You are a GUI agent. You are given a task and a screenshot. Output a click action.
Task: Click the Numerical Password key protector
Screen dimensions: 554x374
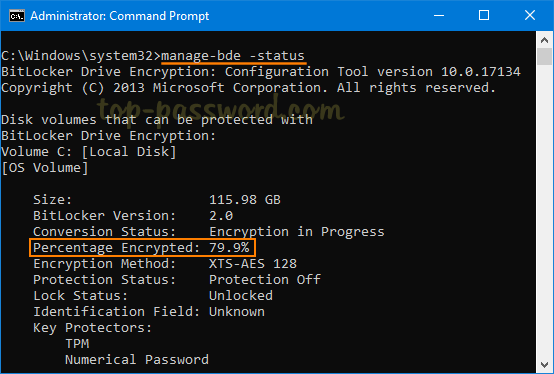coord(137,360)
